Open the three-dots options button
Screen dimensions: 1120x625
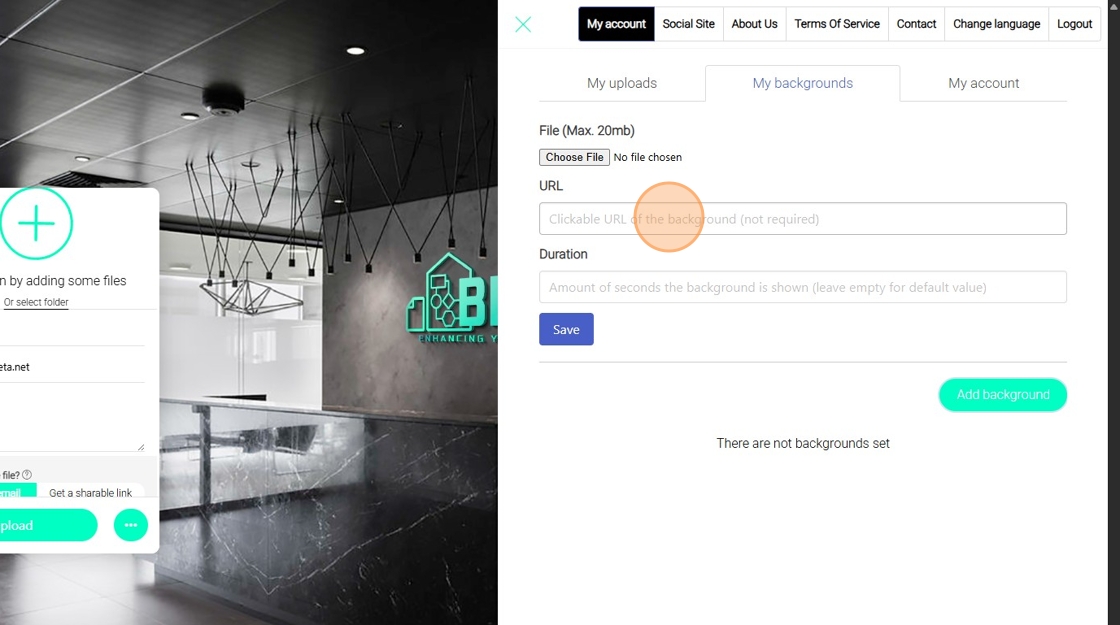(x=131, y=525)
